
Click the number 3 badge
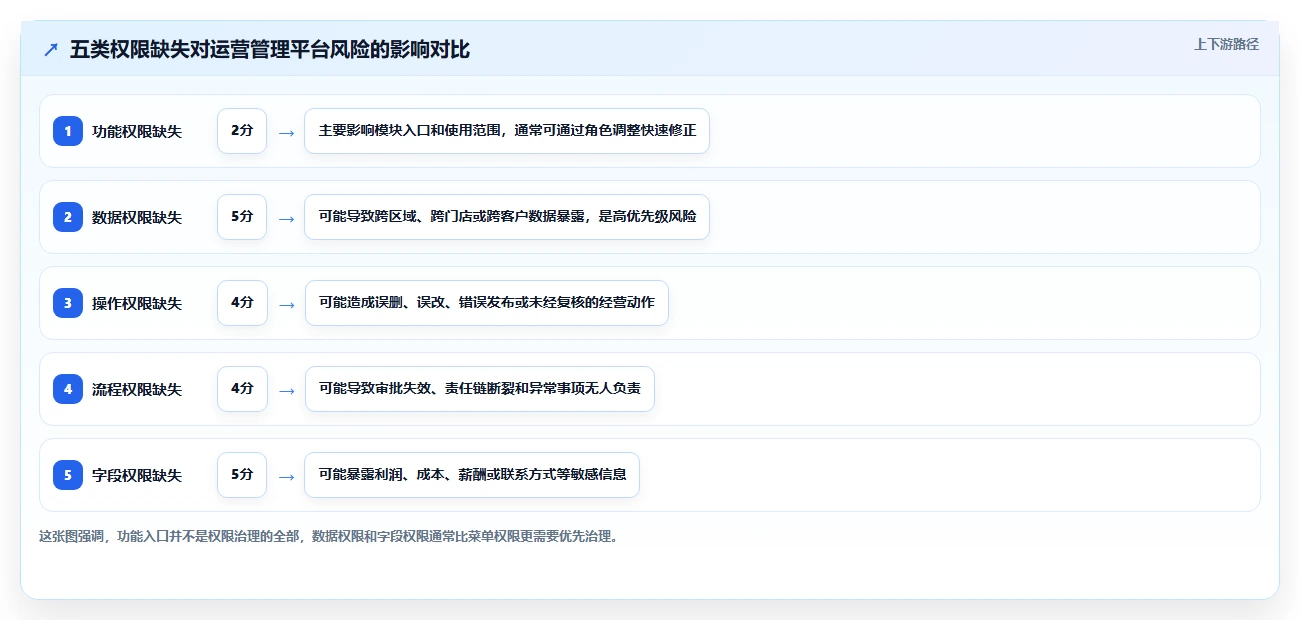coord(68,303)
